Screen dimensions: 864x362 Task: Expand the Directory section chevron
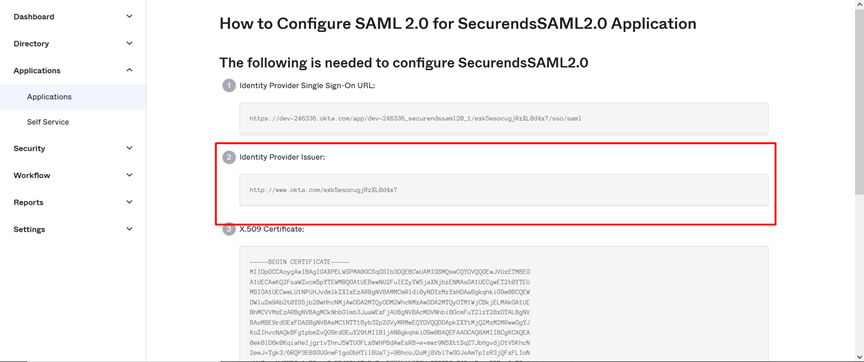coord(129,44)
